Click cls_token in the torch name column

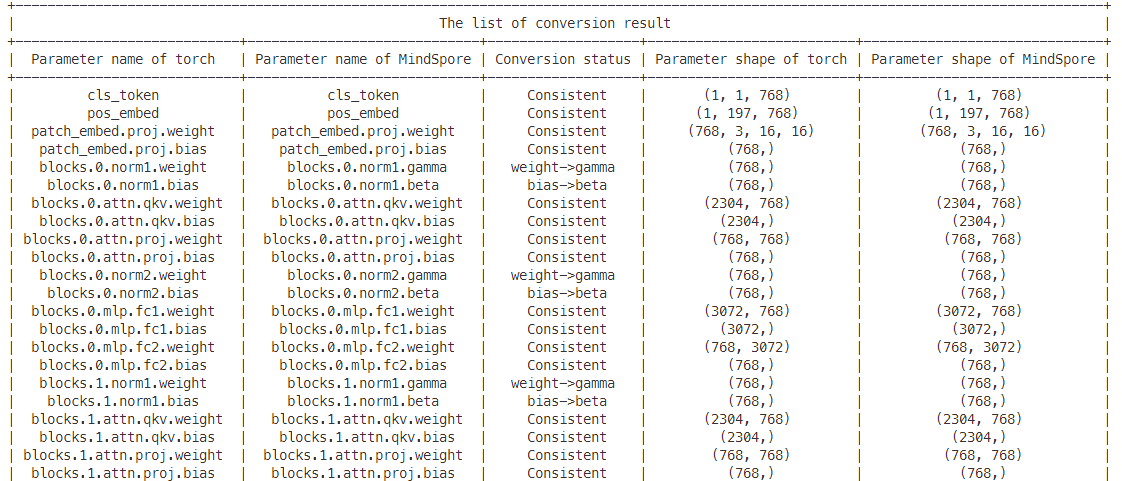[123, 95]
